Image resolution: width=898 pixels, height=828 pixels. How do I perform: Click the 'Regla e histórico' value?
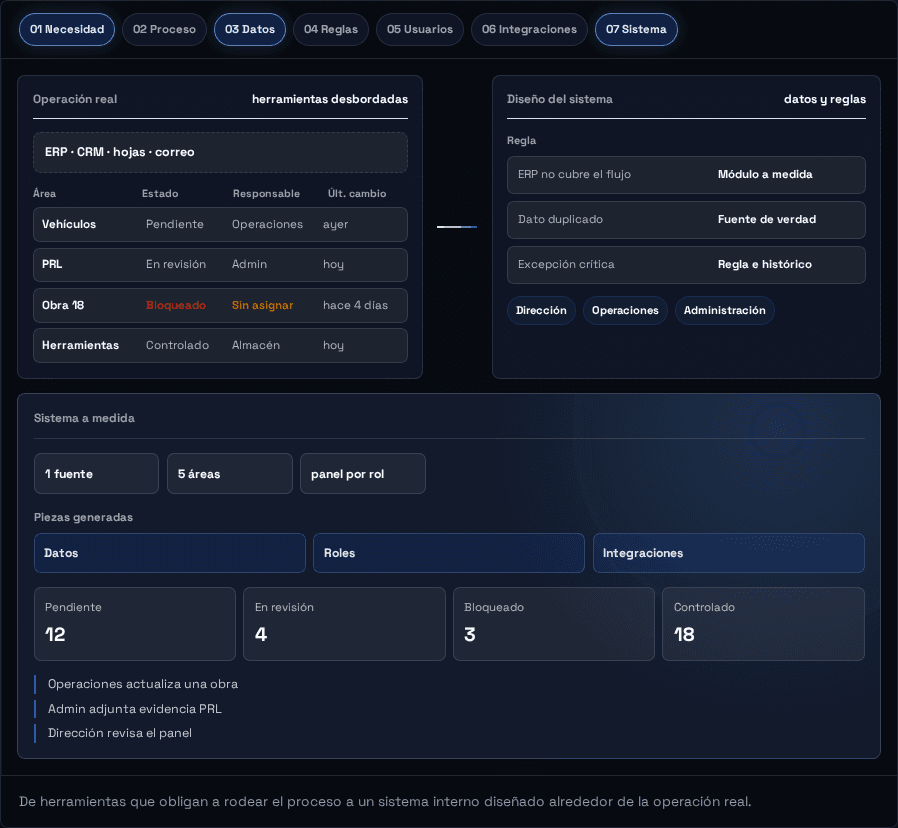point(765,265)
